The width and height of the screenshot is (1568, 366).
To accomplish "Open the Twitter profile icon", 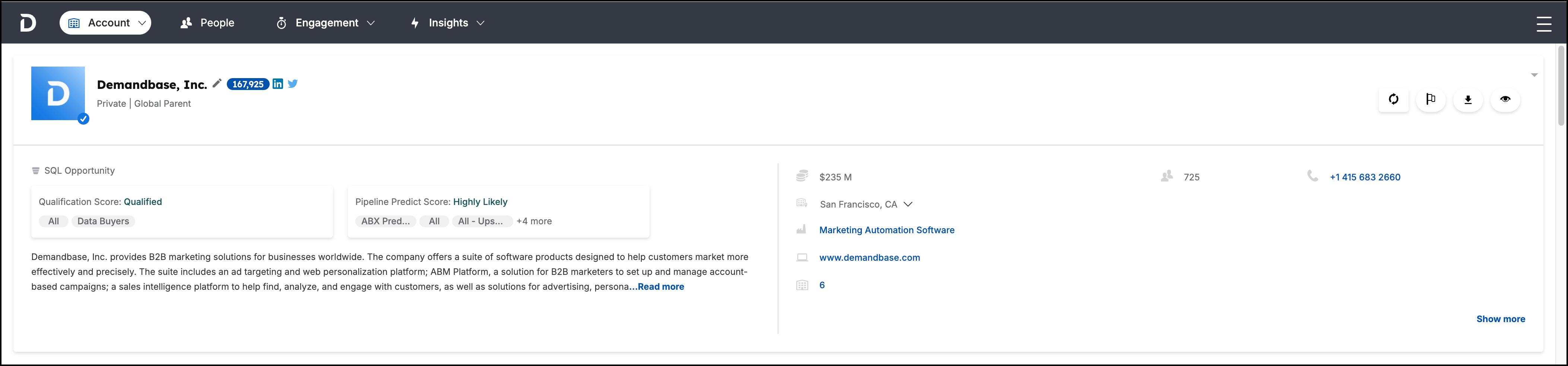I will tap(293, 84).
